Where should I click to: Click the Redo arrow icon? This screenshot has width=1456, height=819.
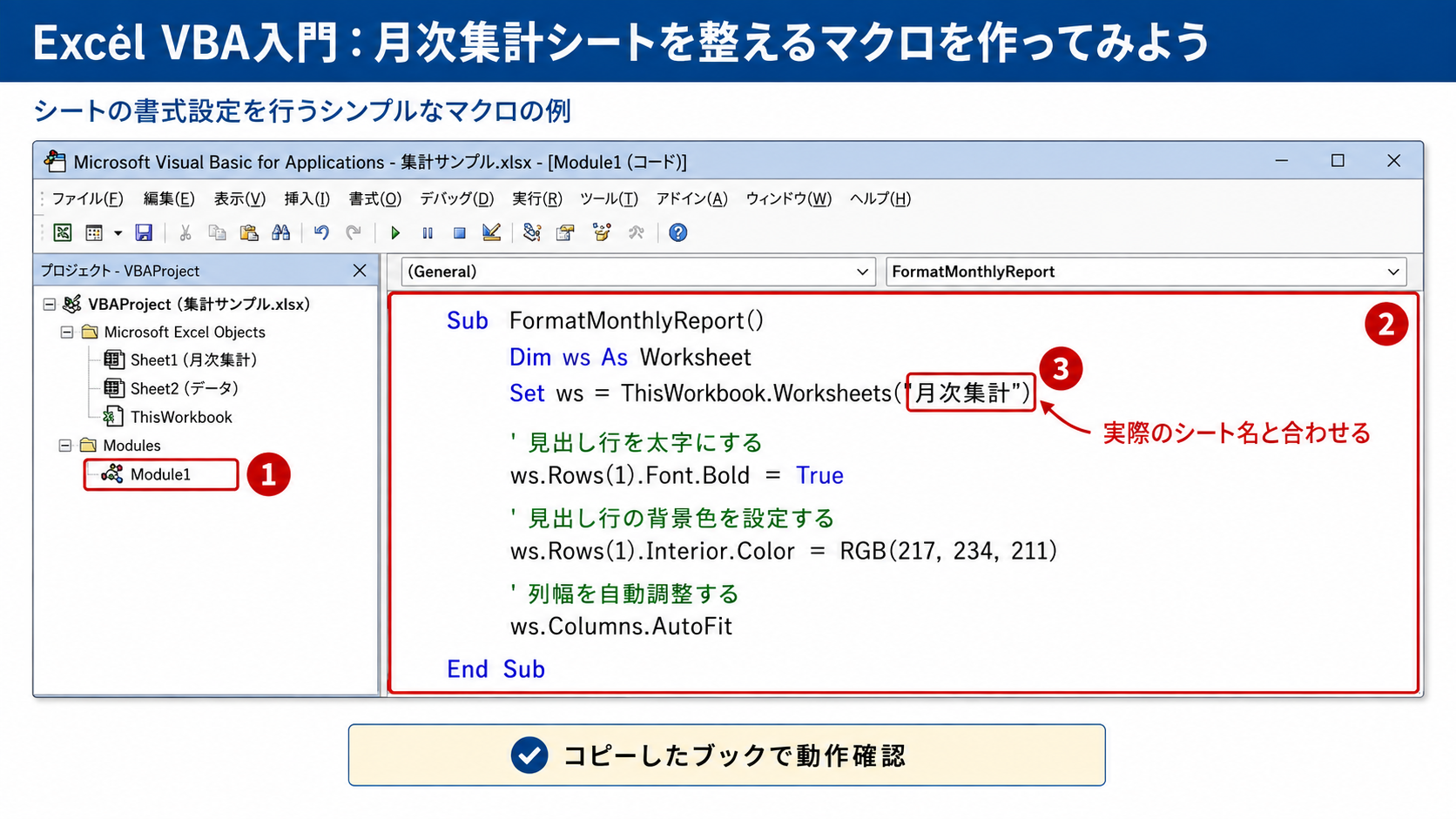pos(353,232)
